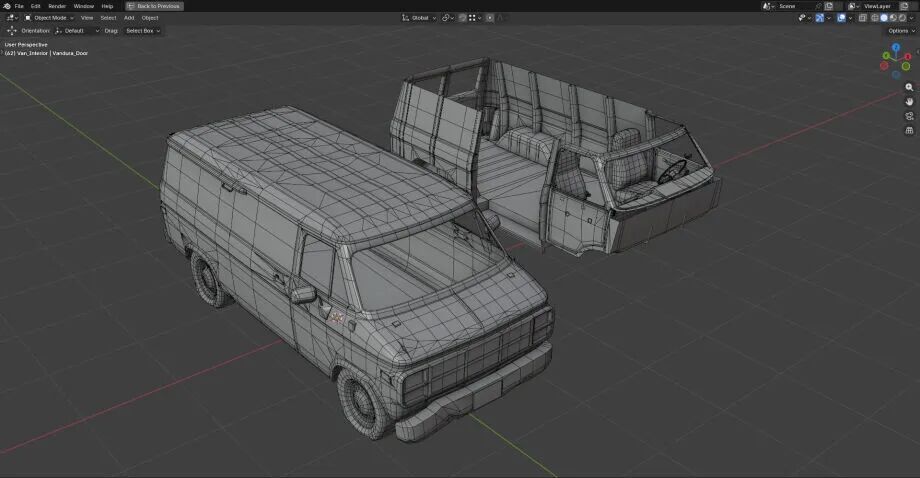
Task: Open the Edit menu
Action: pos(36,6)
